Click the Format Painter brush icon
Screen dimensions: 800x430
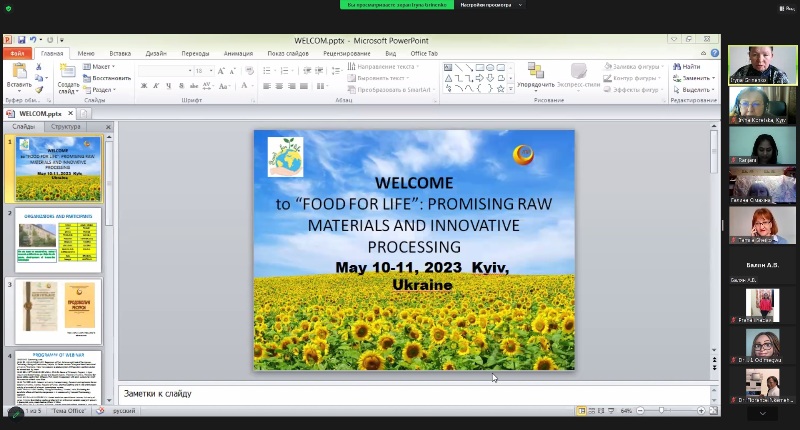pos(39,89)
